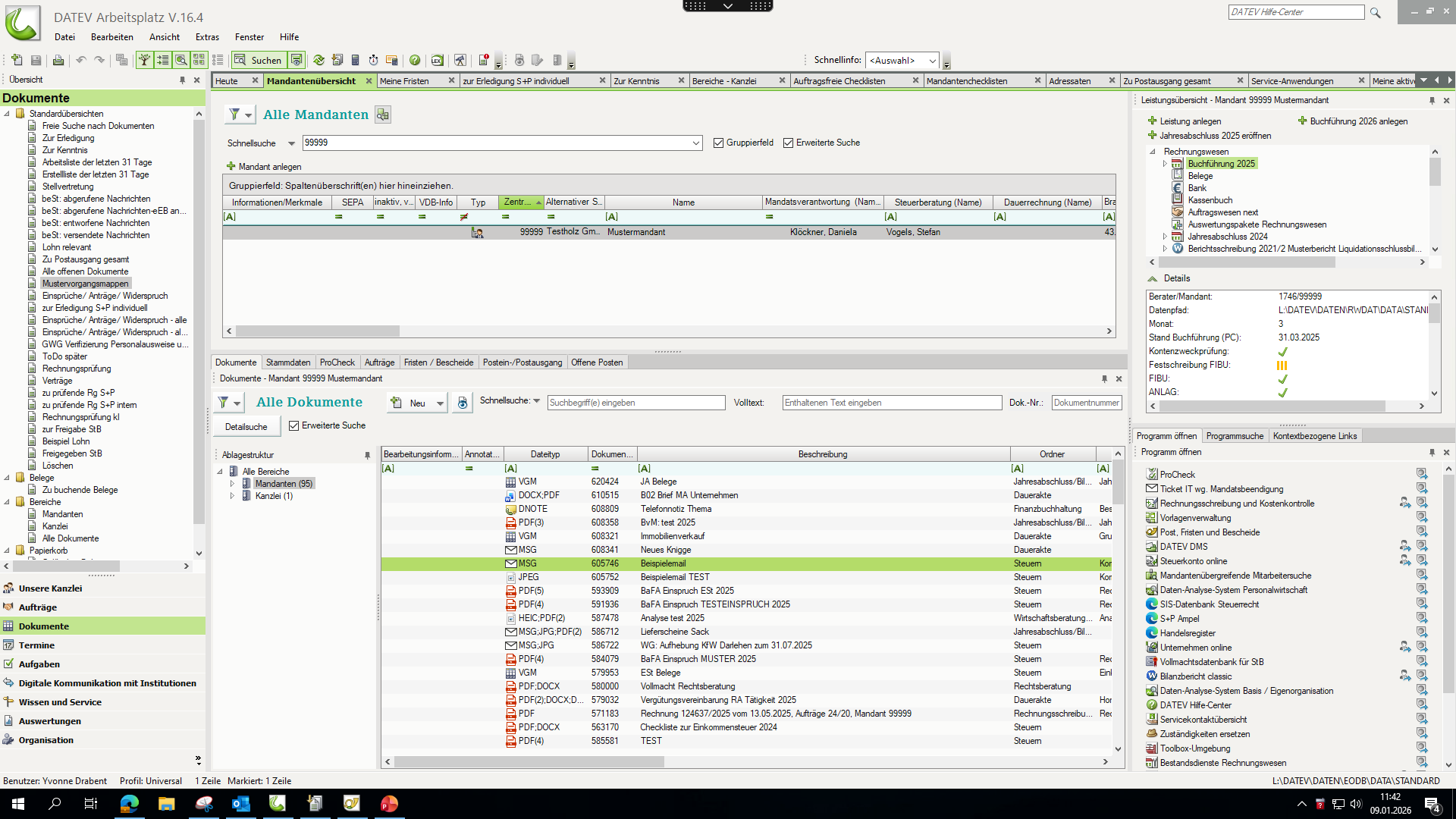This screenshot has width=1456, height=819.
Task: Click the green help question mark icon
Action: [415, 60]
